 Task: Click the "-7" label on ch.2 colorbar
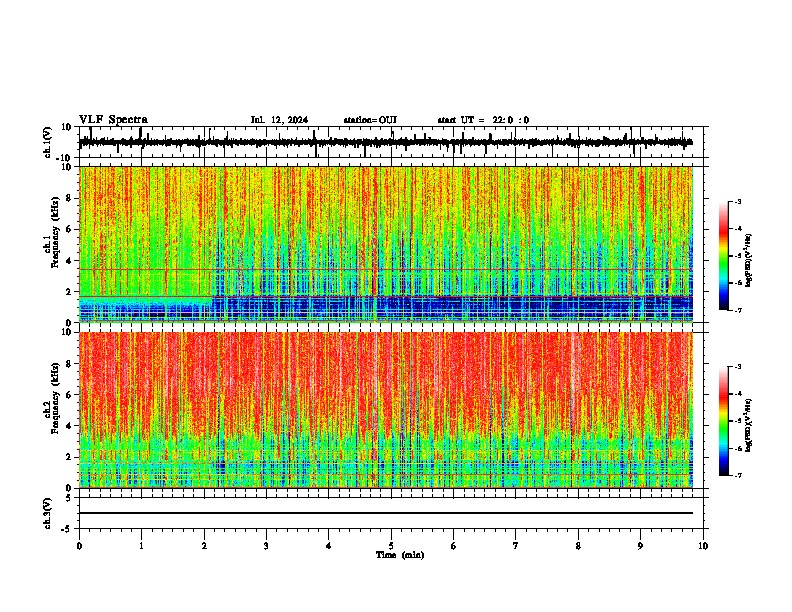coord(738,475)
